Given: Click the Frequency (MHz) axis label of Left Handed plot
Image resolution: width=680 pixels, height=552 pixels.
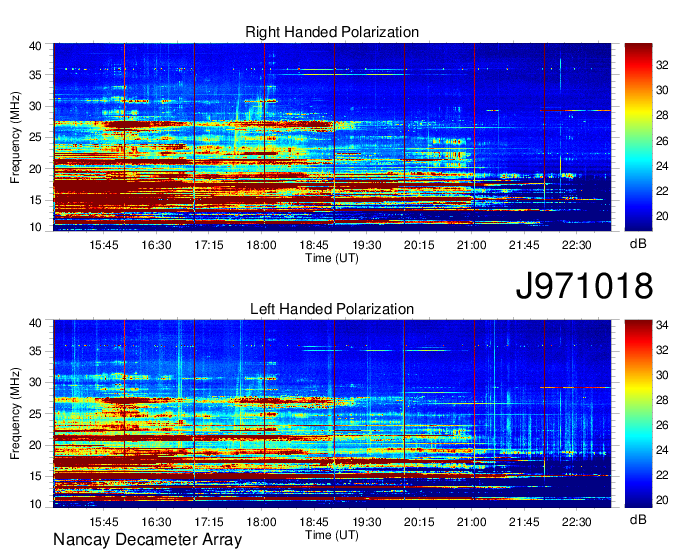Looking at the screenshot, I should click(15, 414).
